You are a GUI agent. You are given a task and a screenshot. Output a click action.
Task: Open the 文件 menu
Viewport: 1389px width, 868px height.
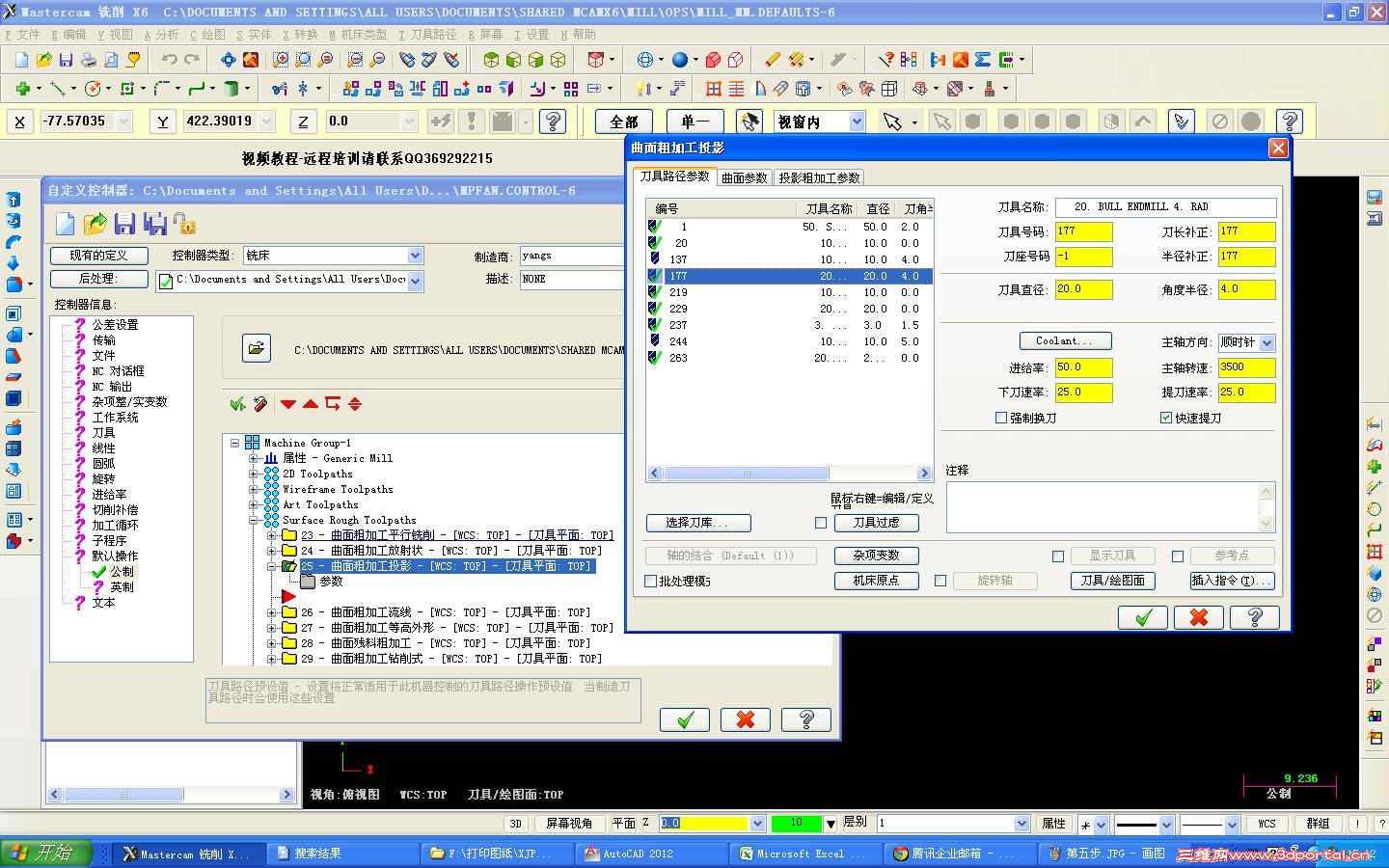click(x=22, y=35)
